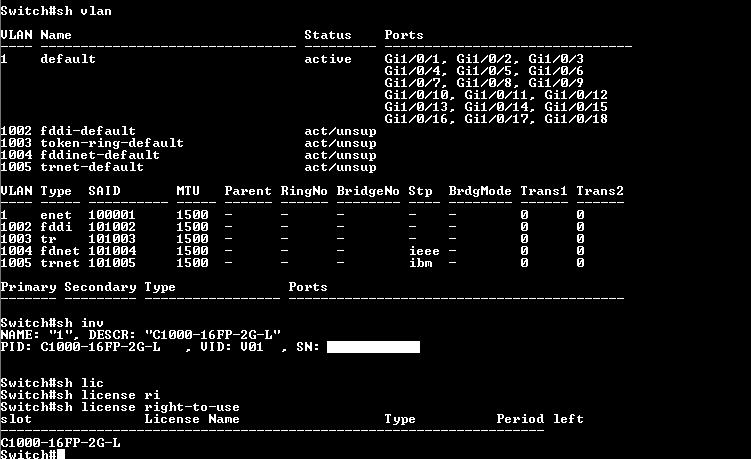The image size is (751, 459).
Task: Click the 'ieee' Stp value
Action: (424, 251)
